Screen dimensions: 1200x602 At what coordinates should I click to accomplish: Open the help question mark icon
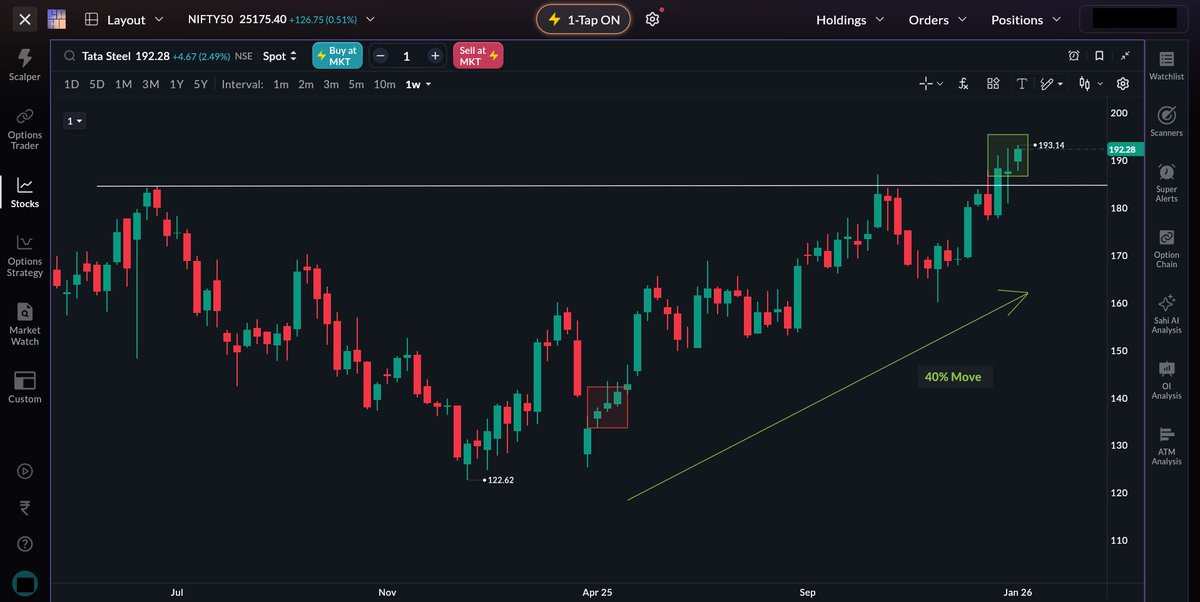[x=25, y=544]
